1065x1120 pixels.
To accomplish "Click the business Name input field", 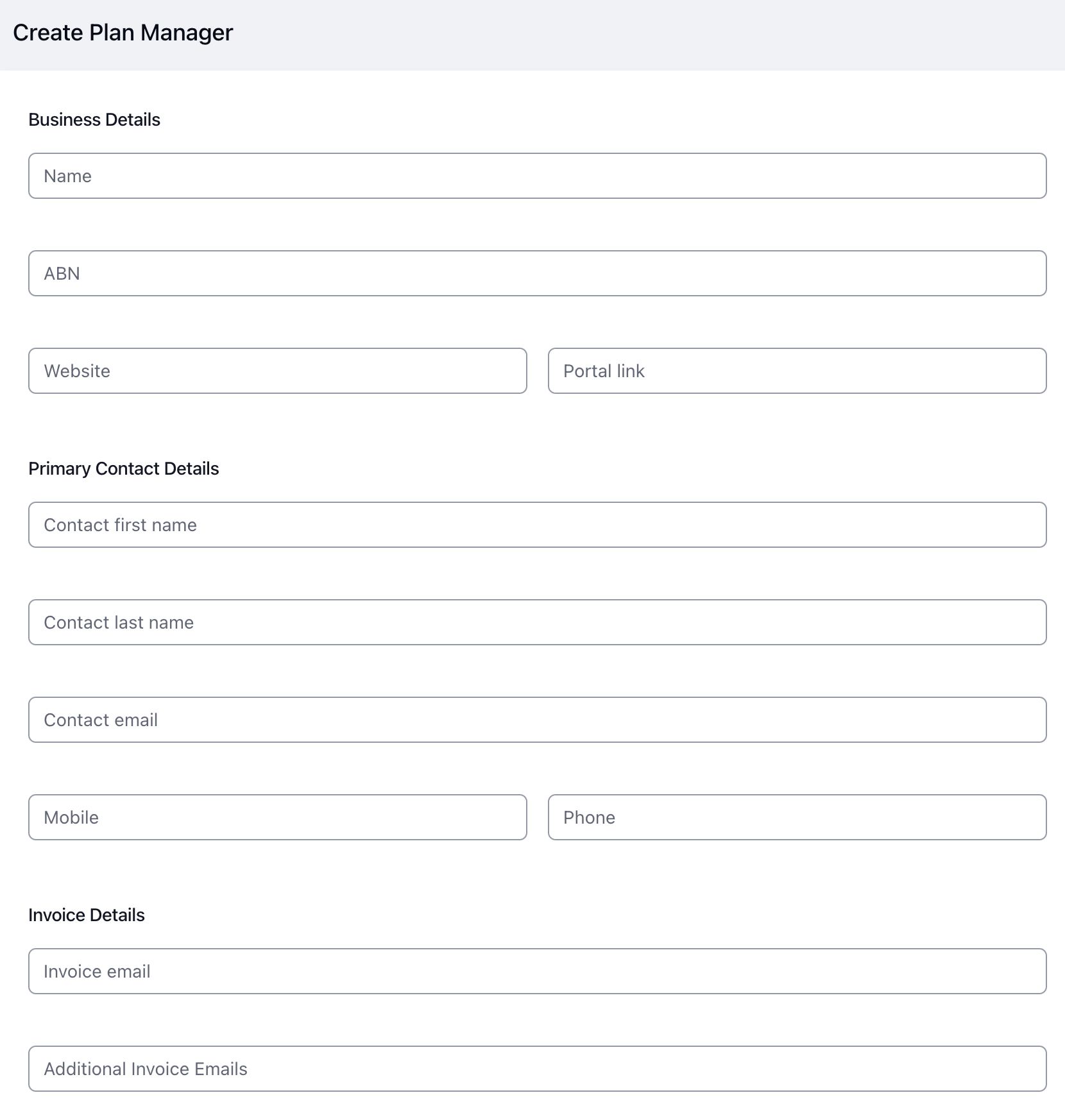I will 537,176.
